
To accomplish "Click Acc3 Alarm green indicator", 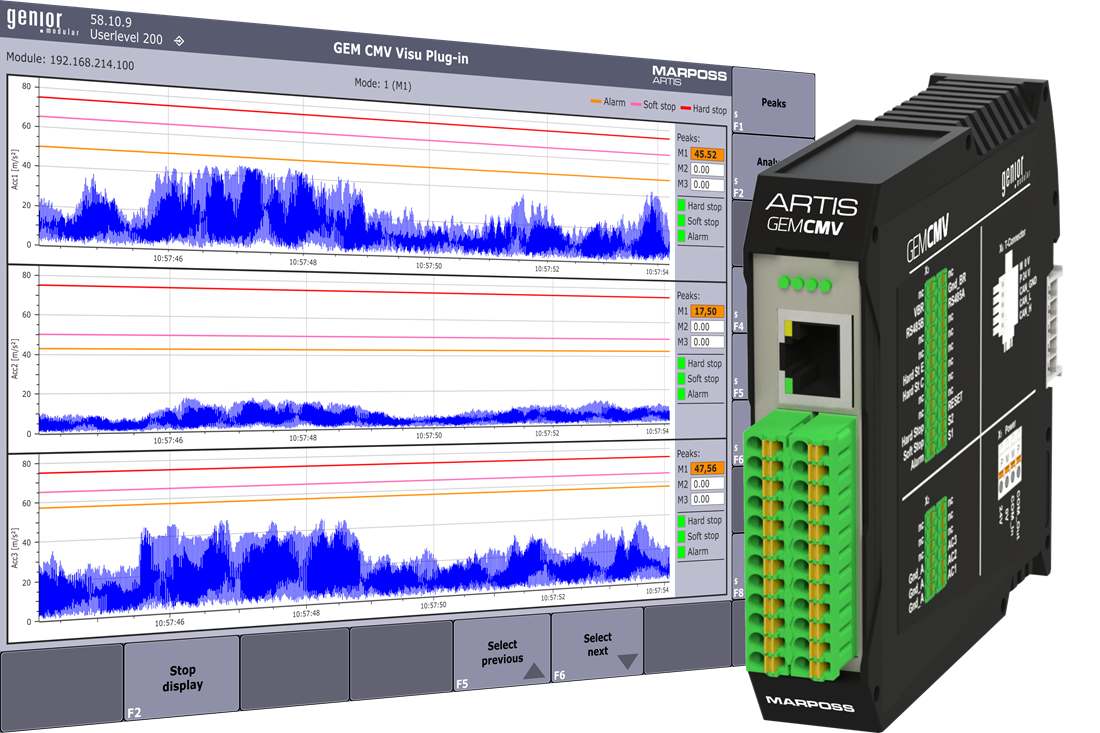I will pos(681,551).
